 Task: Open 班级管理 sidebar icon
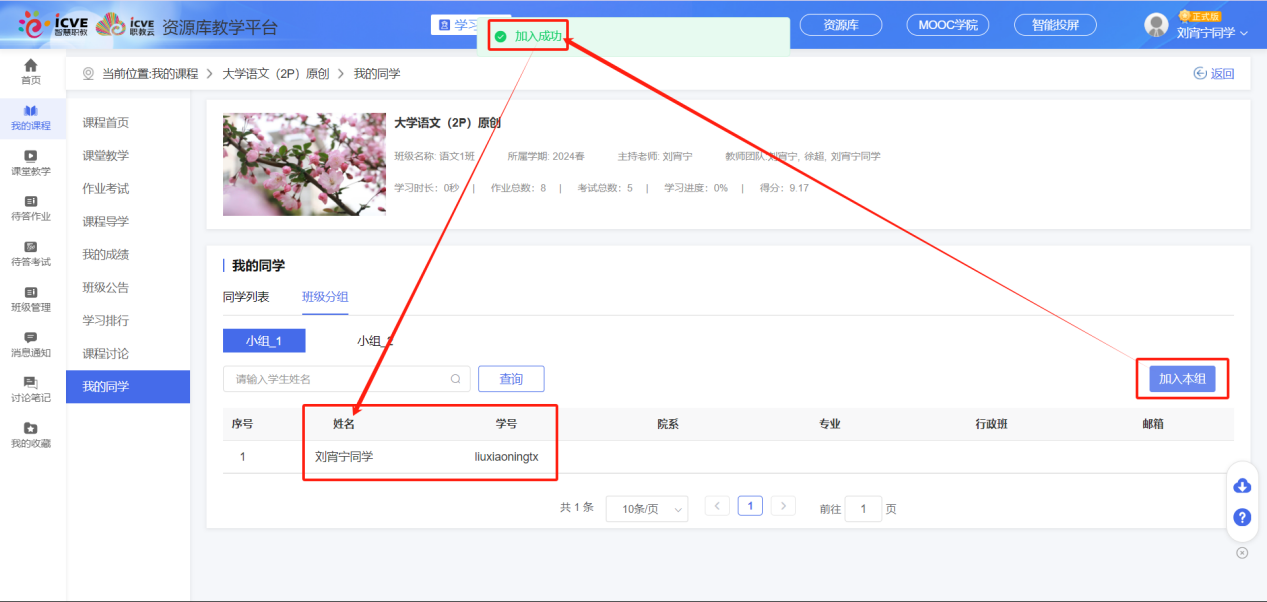pos(31,298)
